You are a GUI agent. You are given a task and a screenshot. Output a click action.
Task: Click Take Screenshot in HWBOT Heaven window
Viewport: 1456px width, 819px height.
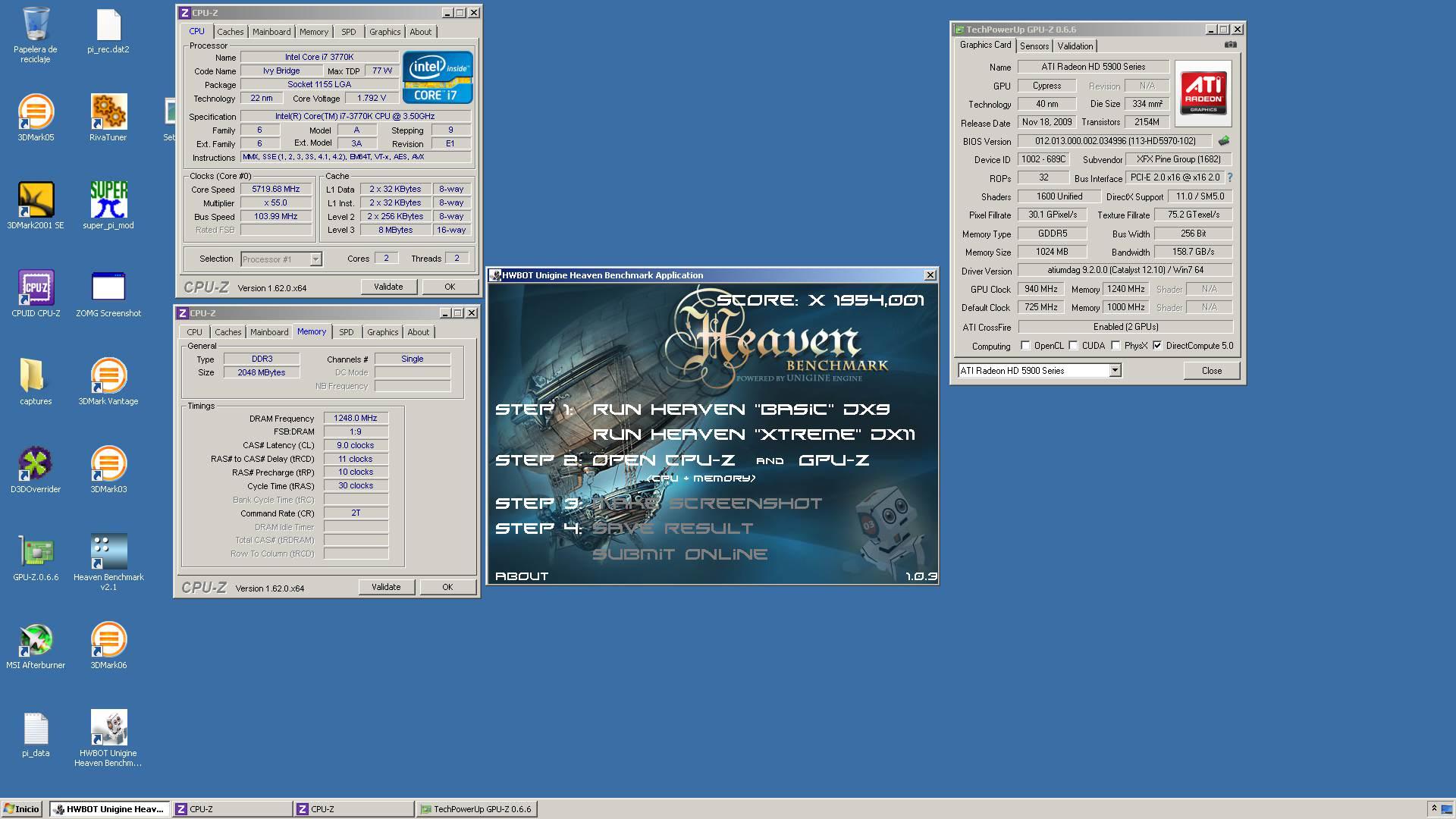(707, 504)
